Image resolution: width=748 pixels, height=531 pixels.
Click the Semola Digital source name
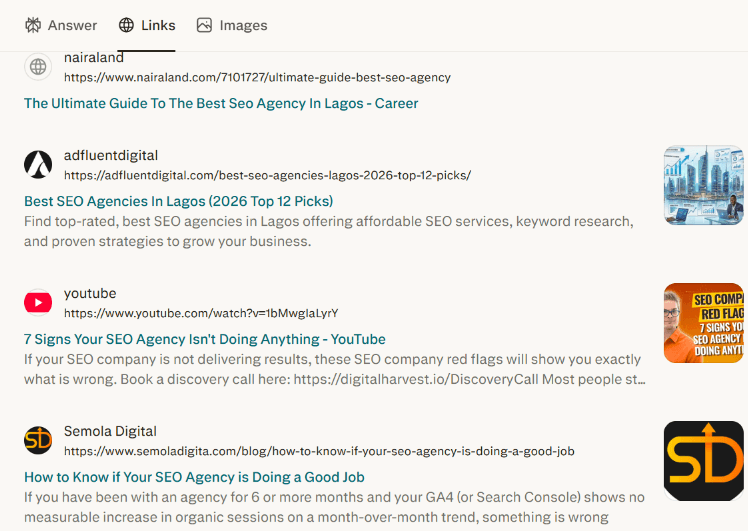pos(110,431)
